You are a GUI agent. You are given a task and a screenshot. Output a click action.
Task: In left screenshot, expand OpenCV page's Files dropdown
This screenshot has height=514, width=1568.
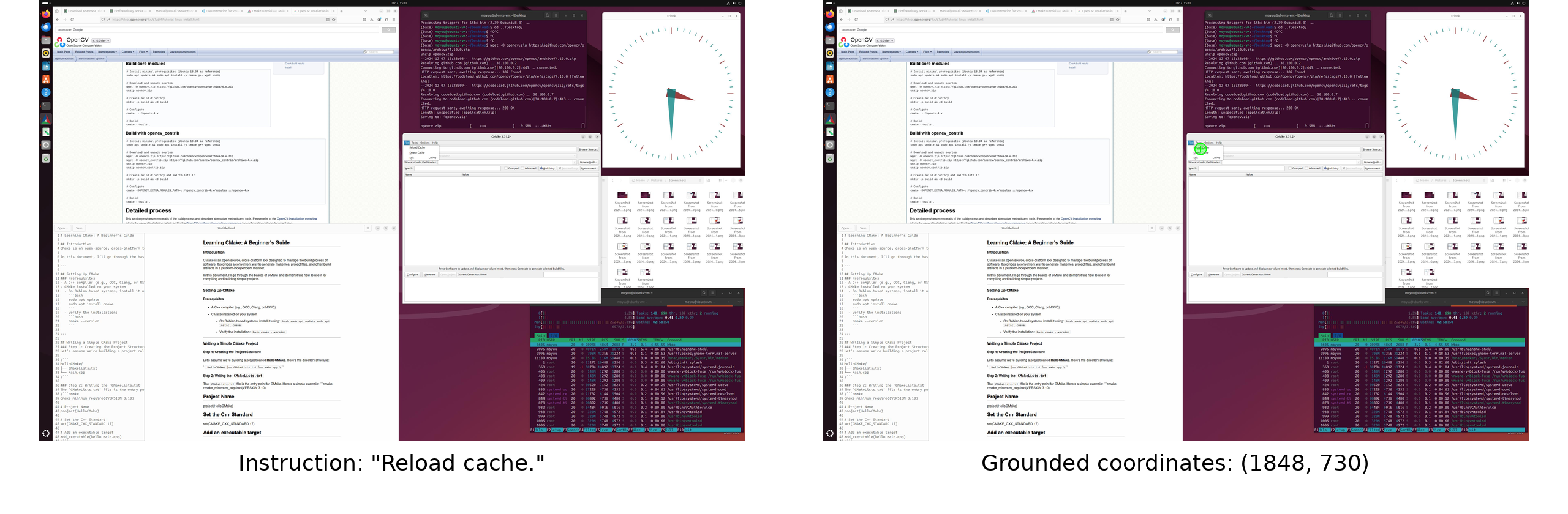(x=143, y=52)
